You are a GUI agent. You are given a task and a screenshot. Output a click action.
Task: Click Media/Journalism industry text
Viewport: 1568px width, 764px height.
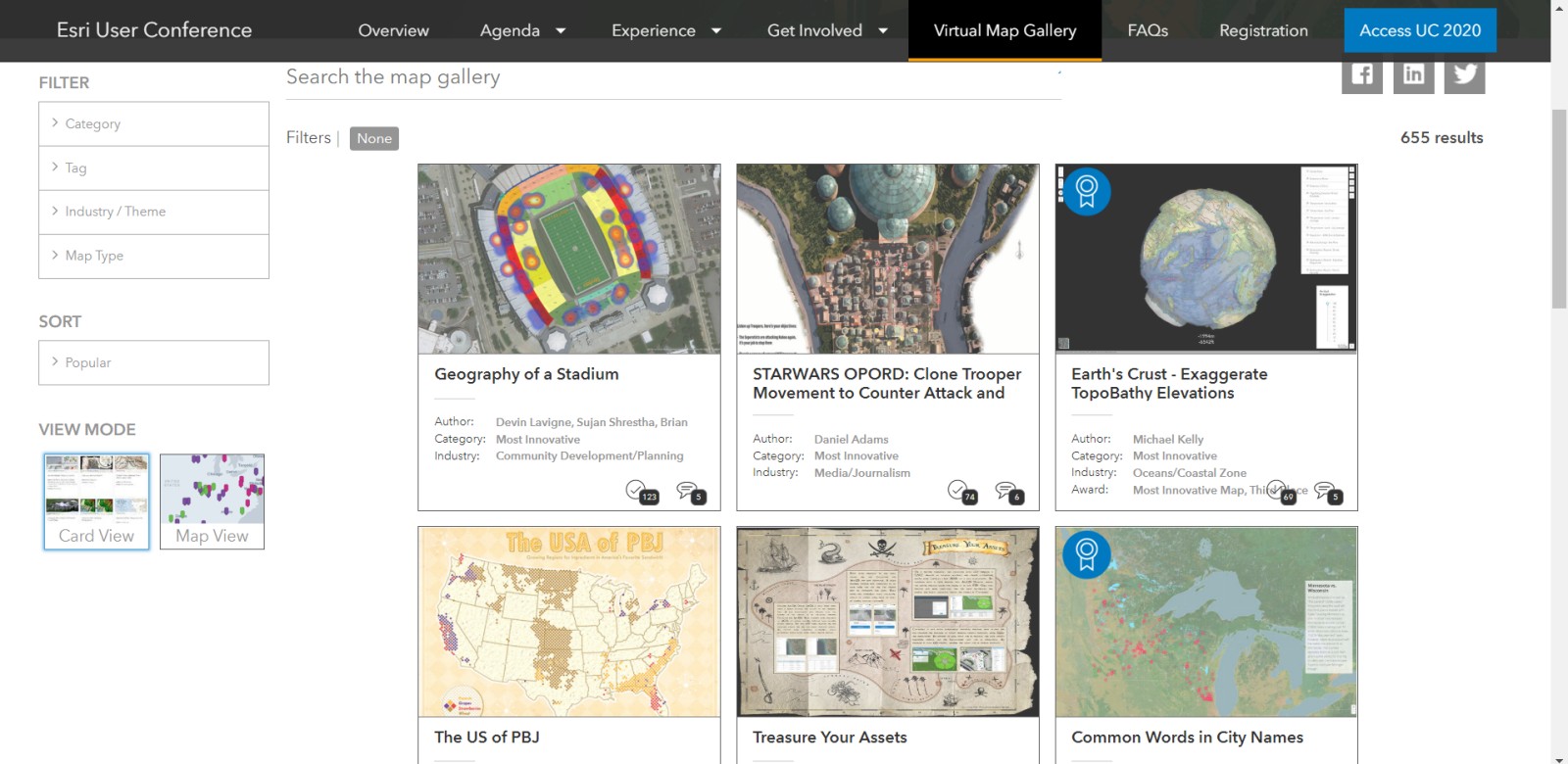tap(861, 472)
